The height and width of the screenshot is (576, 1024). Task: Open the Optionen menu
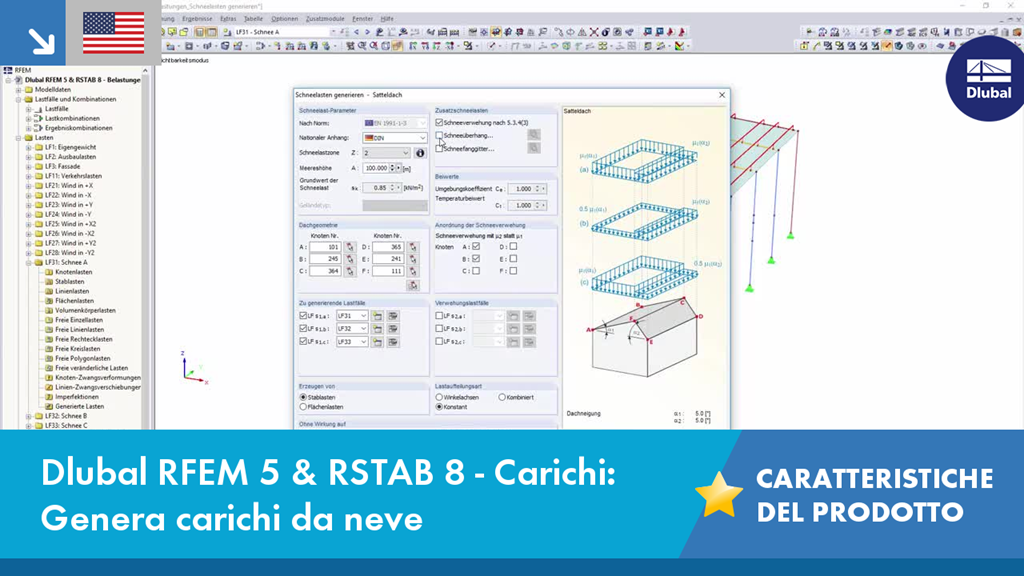(x=284, y=19)
